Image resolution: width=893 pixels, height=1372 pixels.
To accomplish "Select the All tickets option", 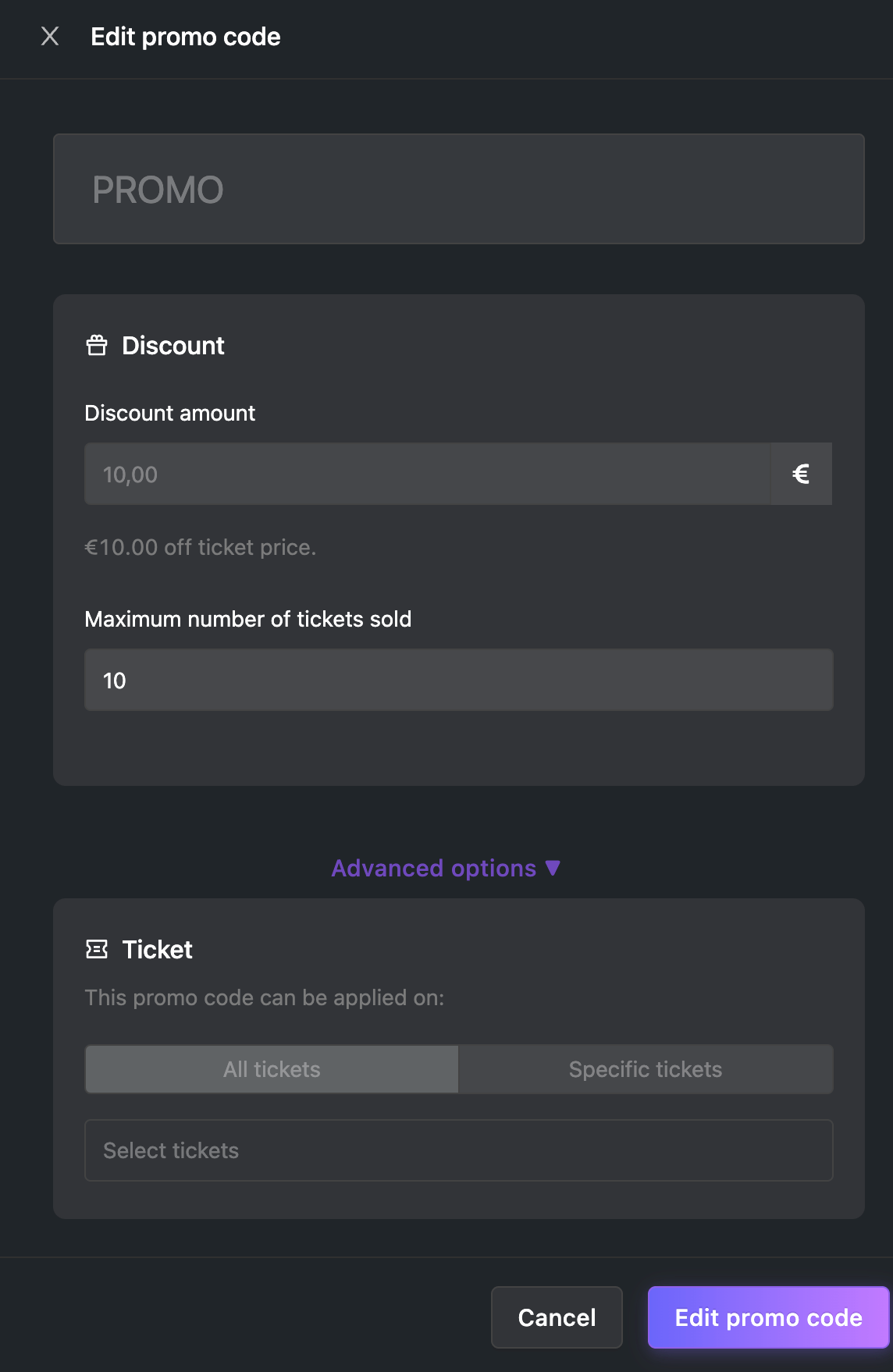I will click(271, 1069).
